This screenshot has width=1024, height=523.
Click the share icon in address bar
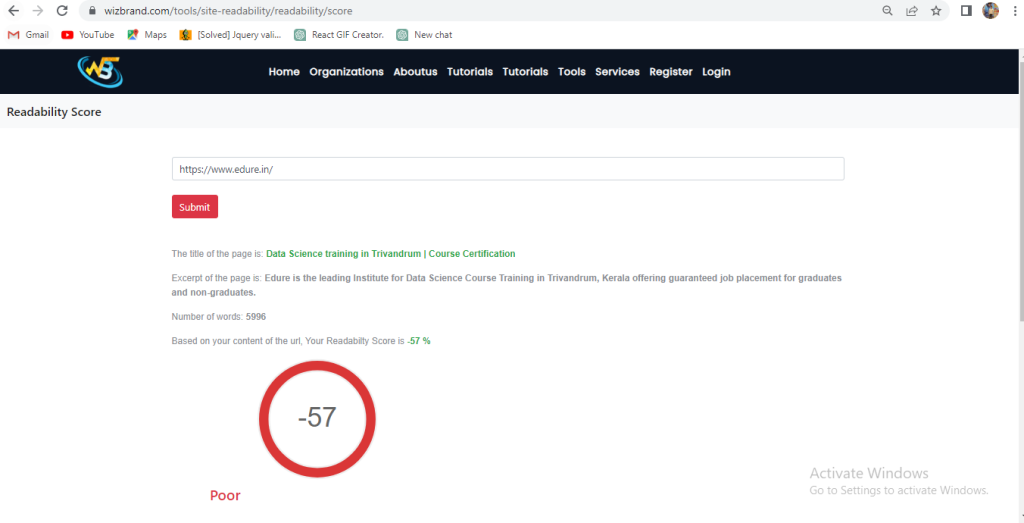click(912, 11)
